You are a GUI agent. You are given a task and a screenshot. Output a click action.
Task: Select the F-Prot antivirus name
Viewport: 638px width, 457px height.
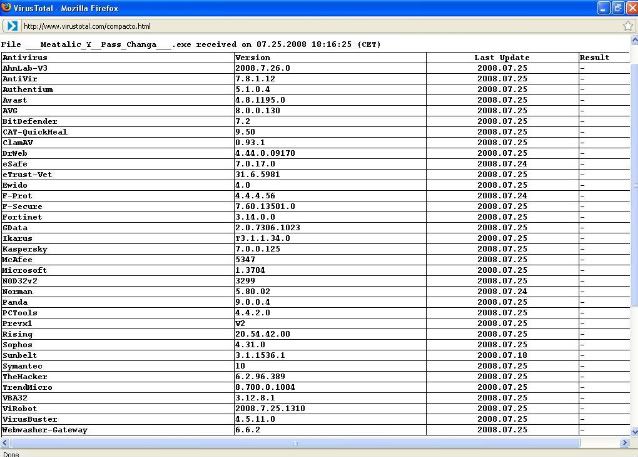coord(17,196)
